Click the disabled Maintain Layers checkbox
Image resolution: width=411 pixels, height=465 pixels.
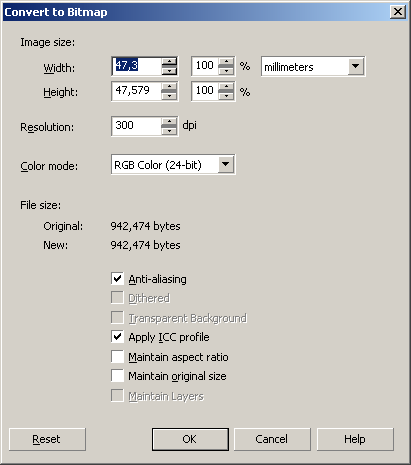[117, 396]
